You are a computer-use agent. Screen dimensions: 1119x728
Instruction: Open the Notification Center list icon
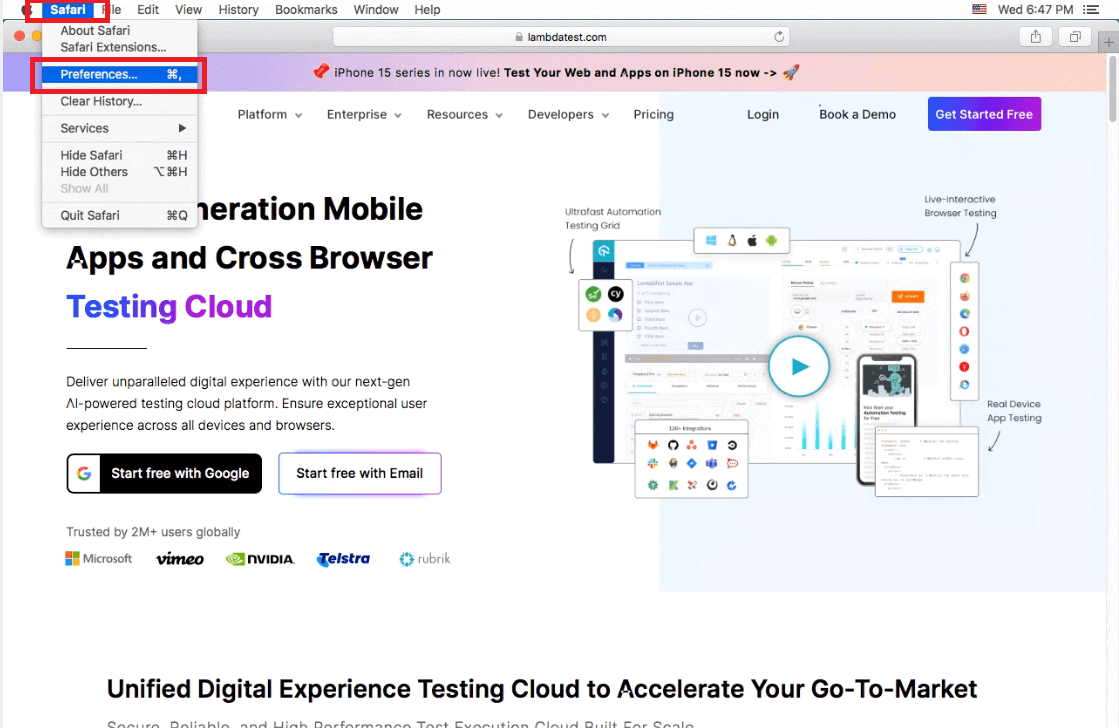pos(1091,10)
